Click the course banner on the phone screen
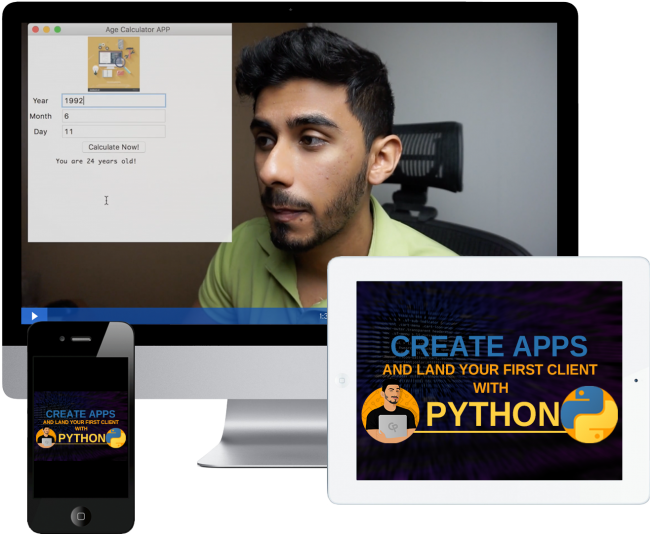 (81, 426)
